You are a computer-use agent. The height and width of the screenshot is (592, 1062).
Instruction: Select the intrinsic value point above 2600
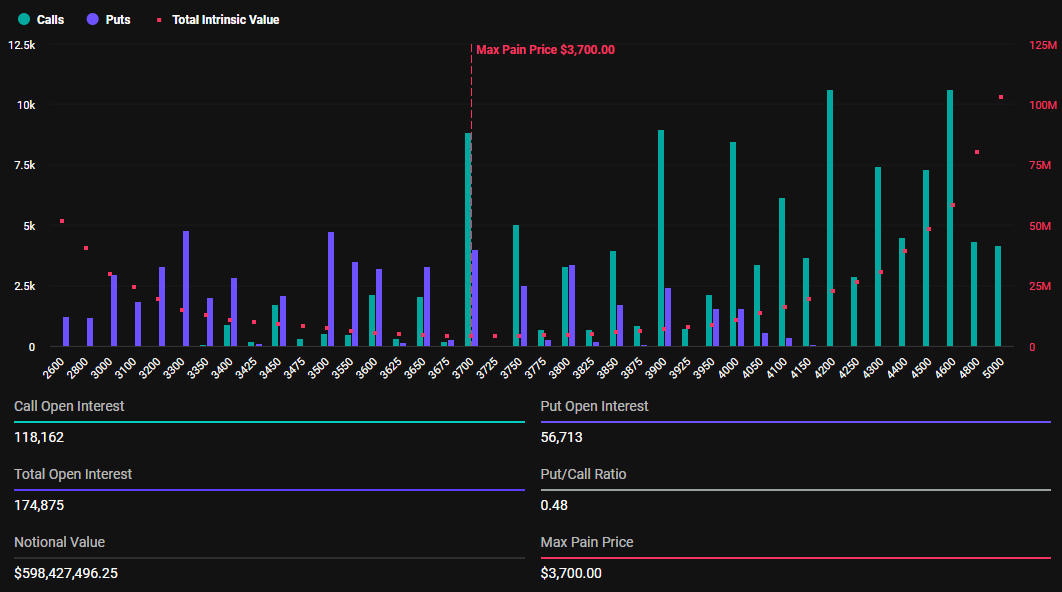(62, 221)
